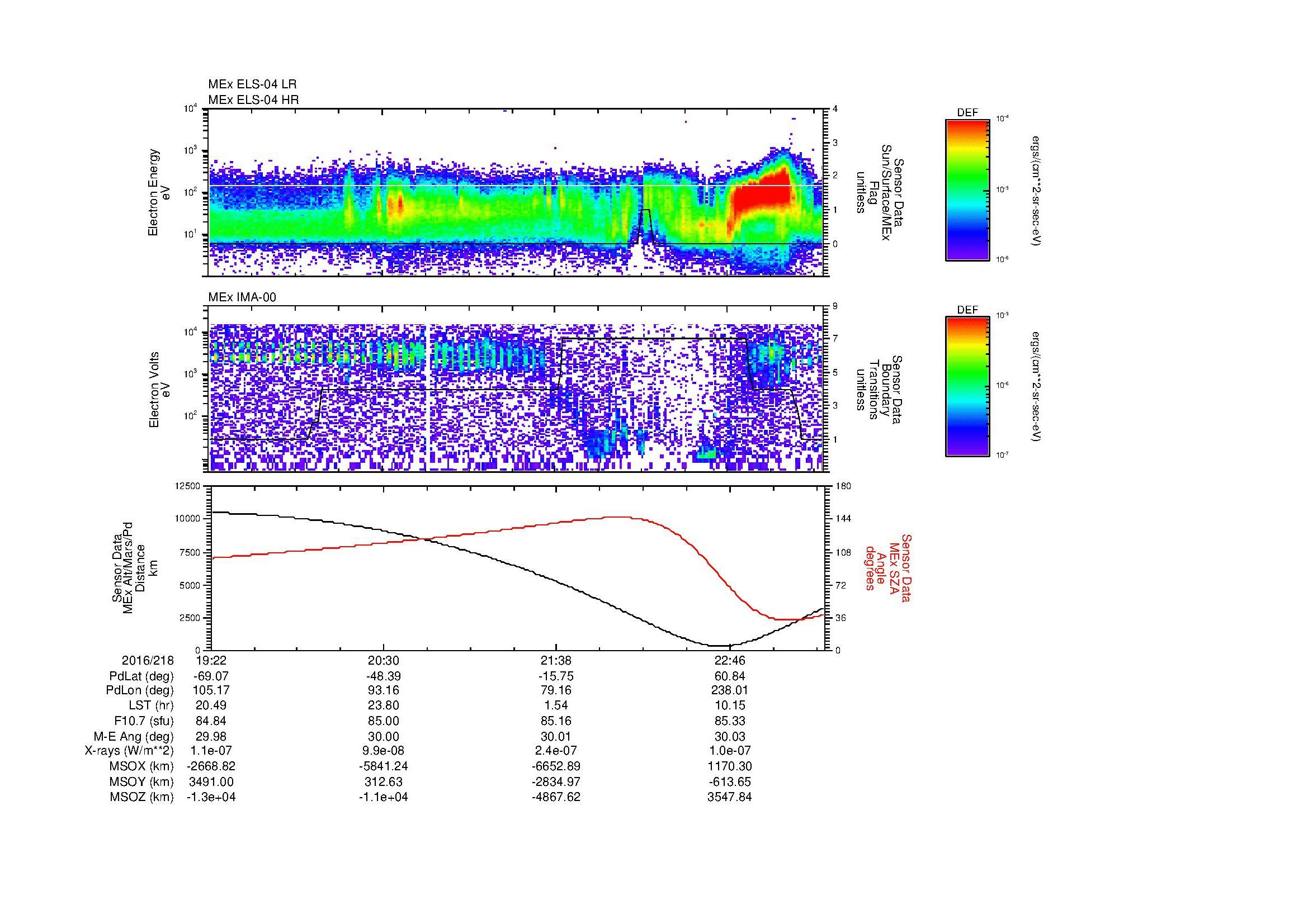Click the 'MSOX (km)' row label
The width and height of the screenshot is (1308, 924).
[x=142, y=766]
